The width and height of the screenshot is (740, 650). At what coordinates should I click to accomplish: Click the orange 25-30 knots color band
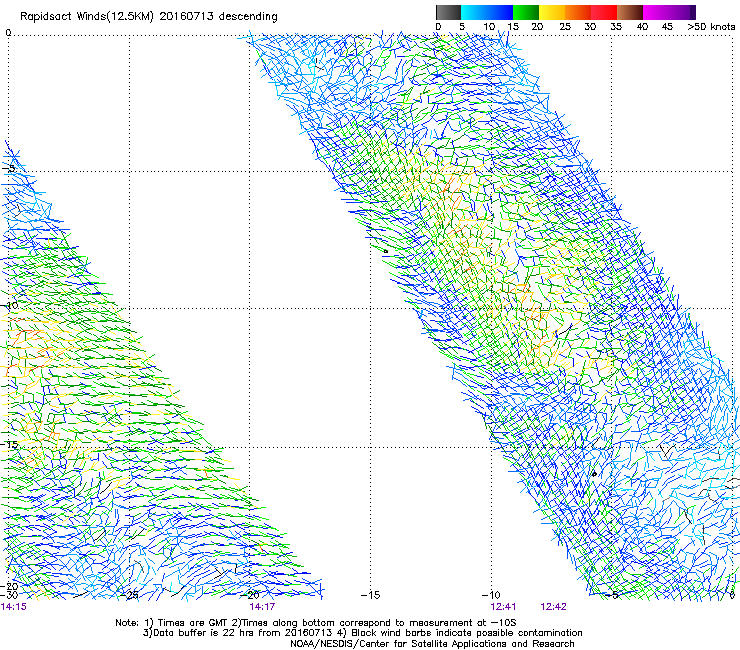[x=578, y=12]
